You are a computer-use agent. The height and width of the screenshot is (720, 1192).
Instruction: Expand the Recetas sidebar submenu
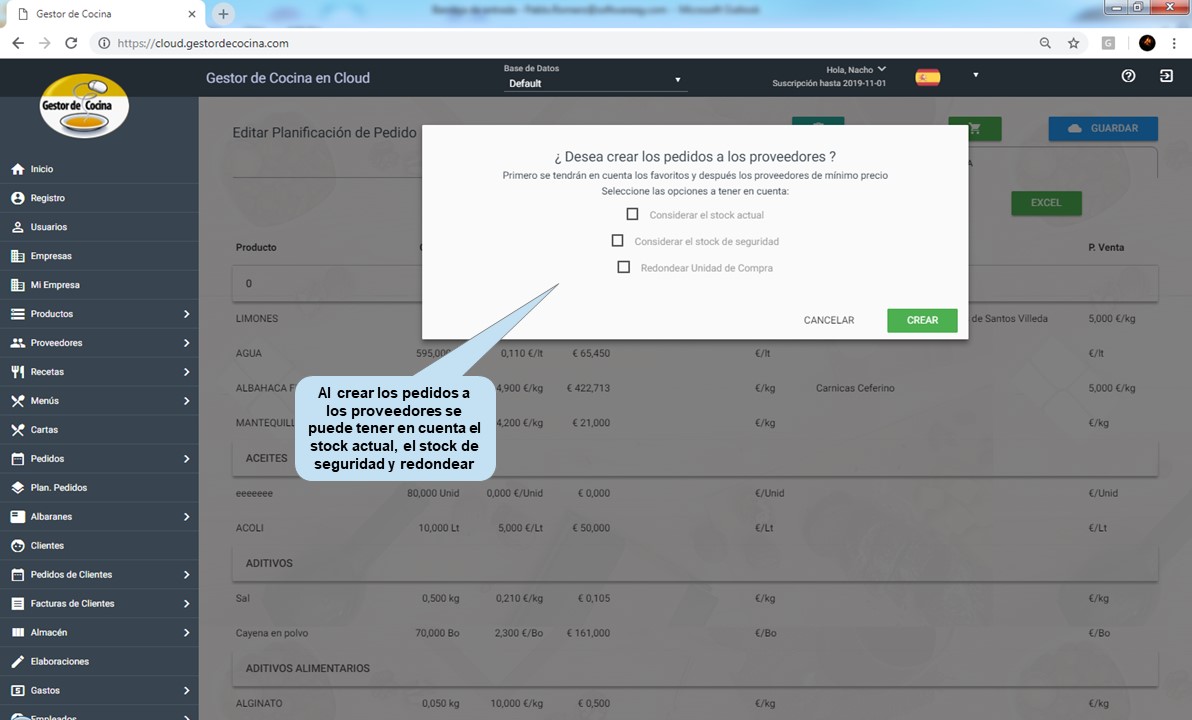186,372
